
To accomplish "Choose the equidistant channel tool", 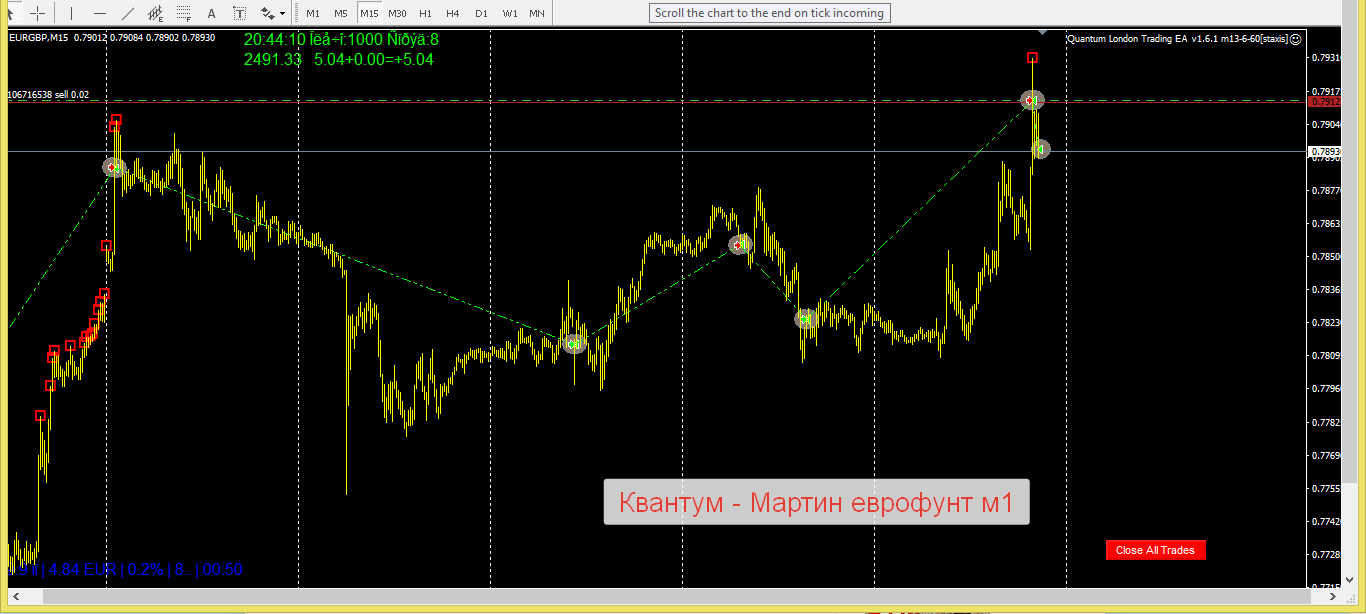I will pos(155,13).
